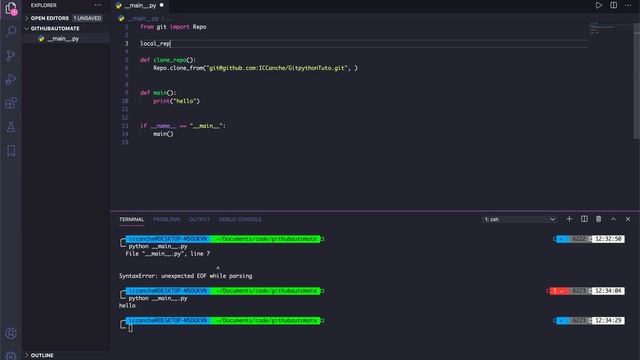
Task: Click terminal timestamp 12:32:50
Action: point(608,239)
